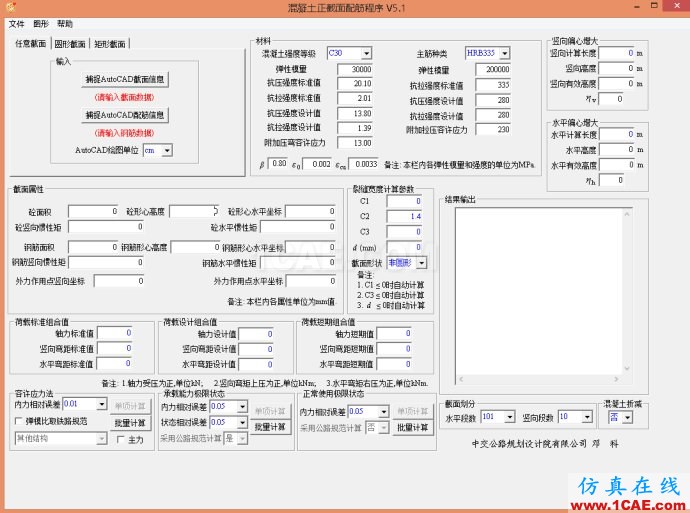Switch to the 任意截面 tab
This screenshot has width=690, height=513.
[x=30, y=43]
